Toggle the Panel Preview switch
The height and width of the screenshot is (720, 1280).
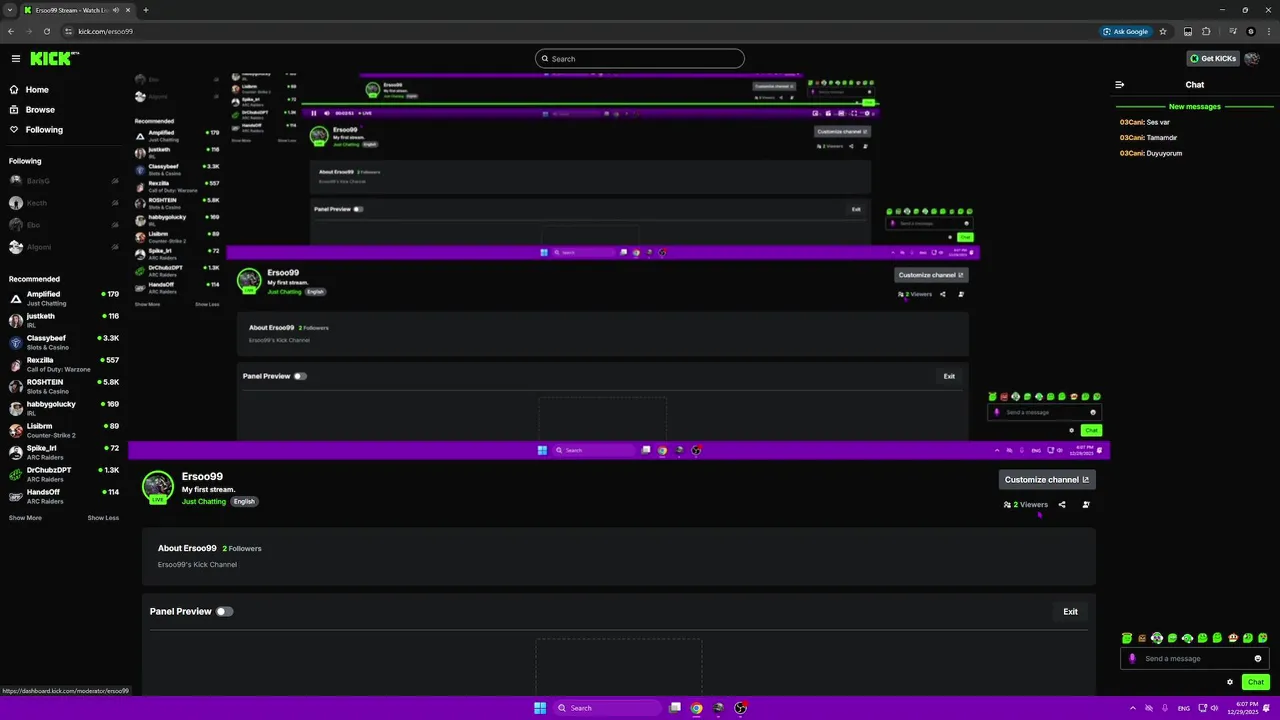coord(224,611)
